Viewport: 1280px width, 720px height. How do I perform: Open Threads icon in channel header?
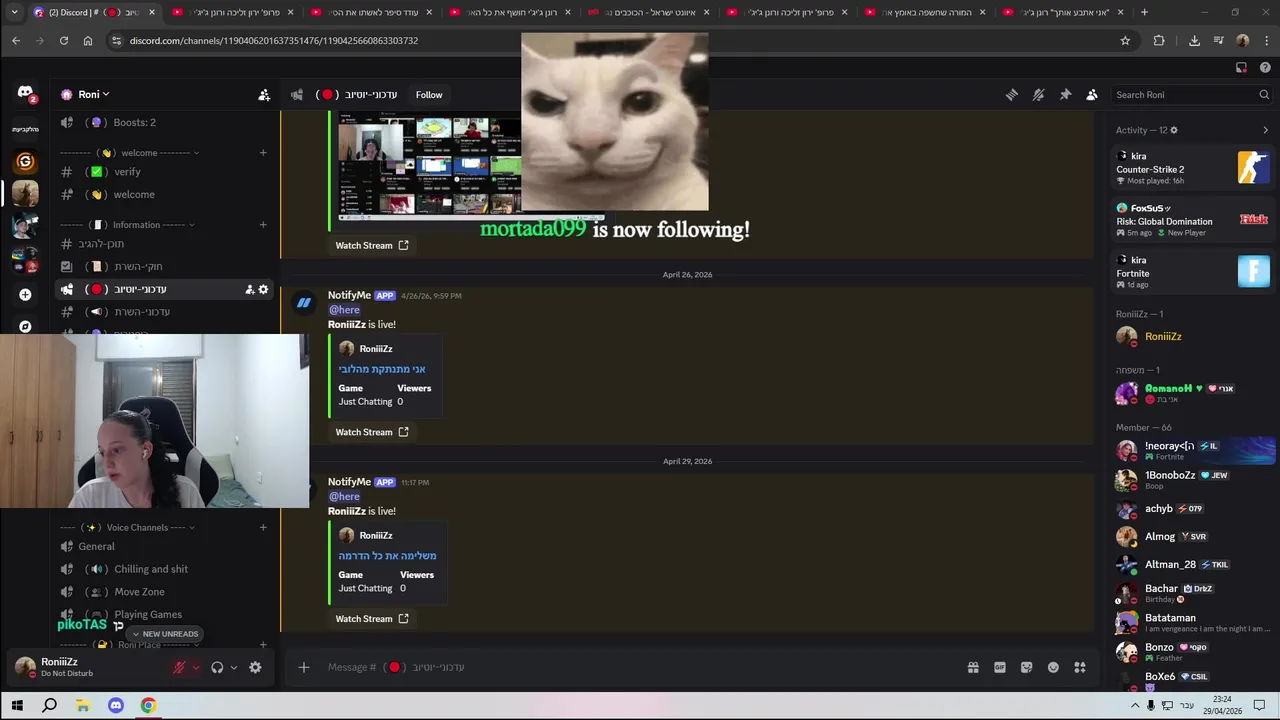[1012, 95]
